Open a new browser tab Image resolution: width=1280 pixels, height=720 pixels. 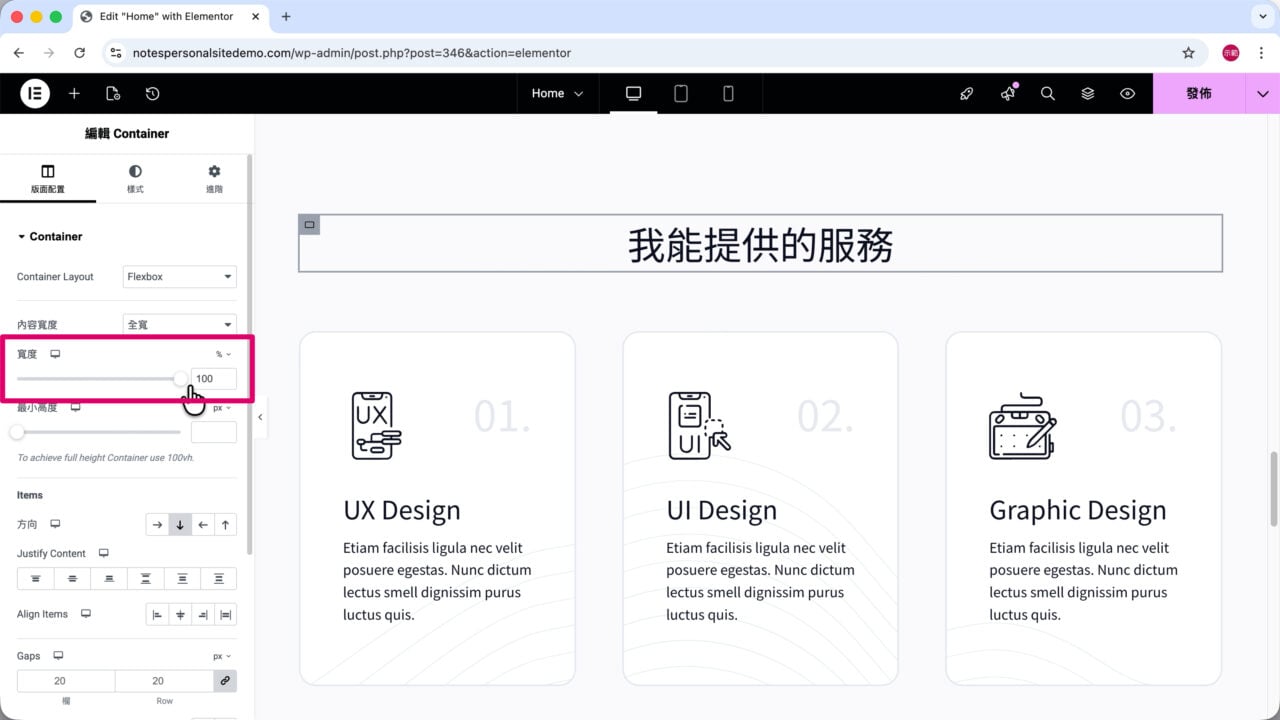pos(286,16)
